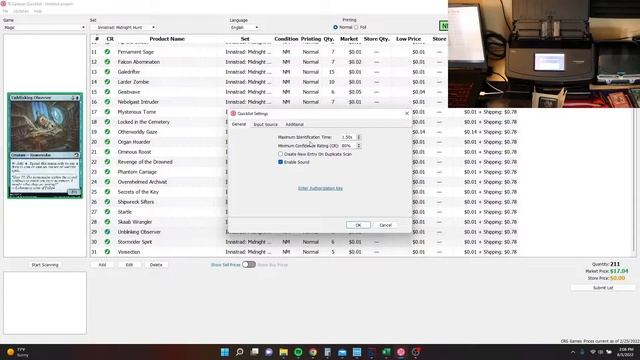
Task: Close the Quicklist Settings dialog
Action: coord(407,113)
